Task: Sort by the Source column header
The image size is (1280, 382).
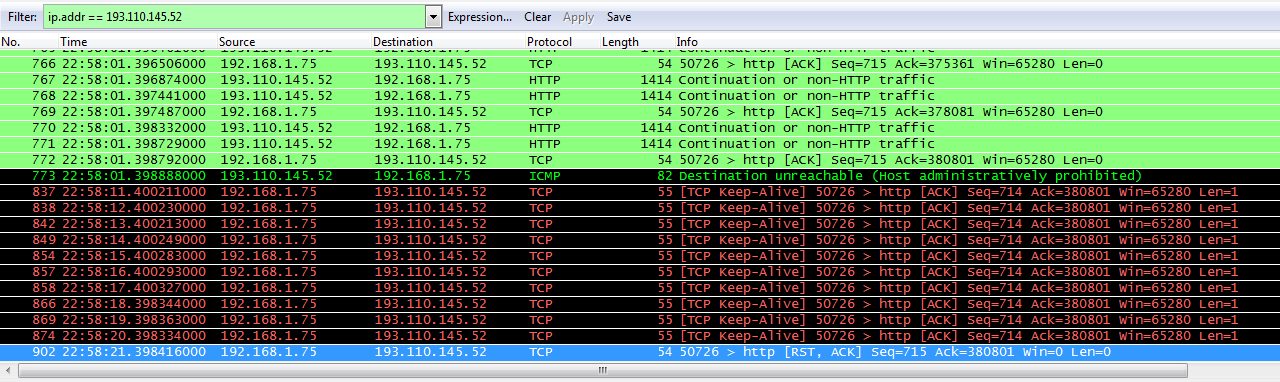Action: click(x=237, y=42)
